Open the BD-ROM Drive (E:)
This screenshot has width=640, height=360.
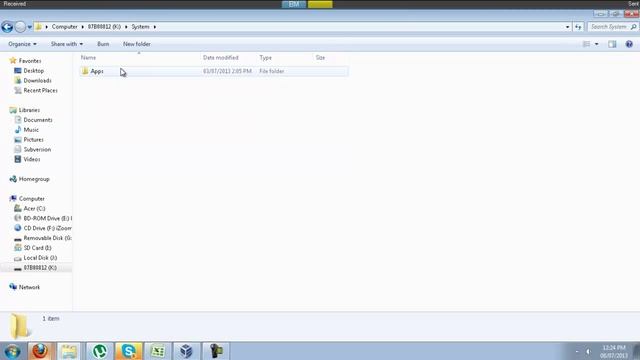click(x=47, y=218)
